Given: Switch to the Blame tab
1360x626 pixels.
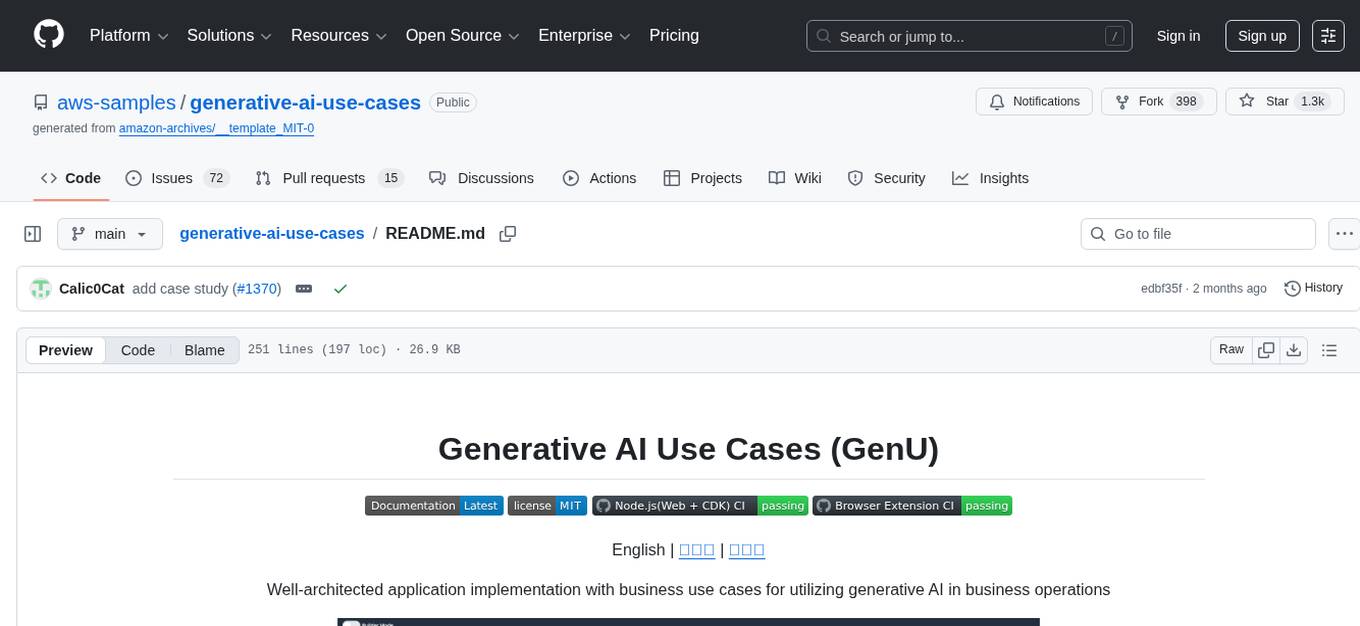Looking at the screenshot, I should [x=204, y=350].
